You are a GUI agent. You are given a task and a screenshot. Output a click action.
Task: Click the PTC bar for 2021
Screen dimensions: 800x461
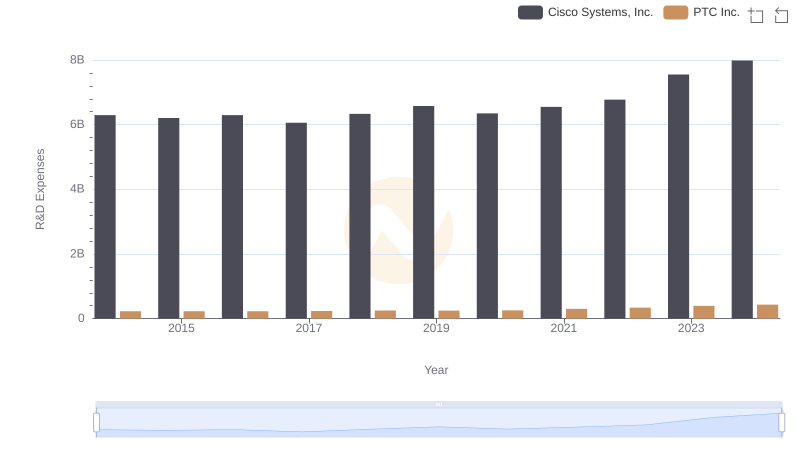577,314
